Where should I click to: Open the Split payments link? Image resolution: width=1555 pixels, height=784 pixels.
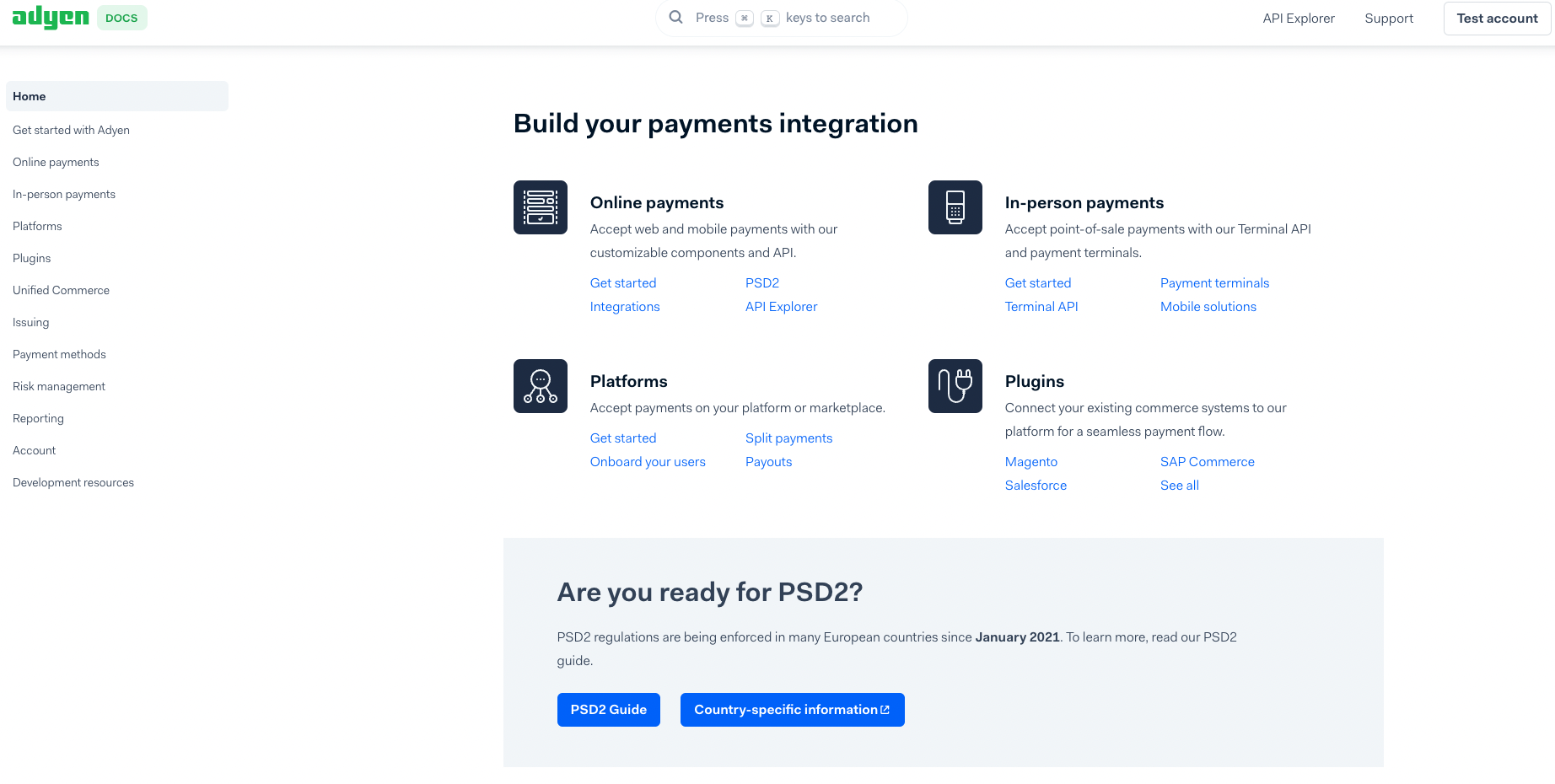[x=788, y=438]
